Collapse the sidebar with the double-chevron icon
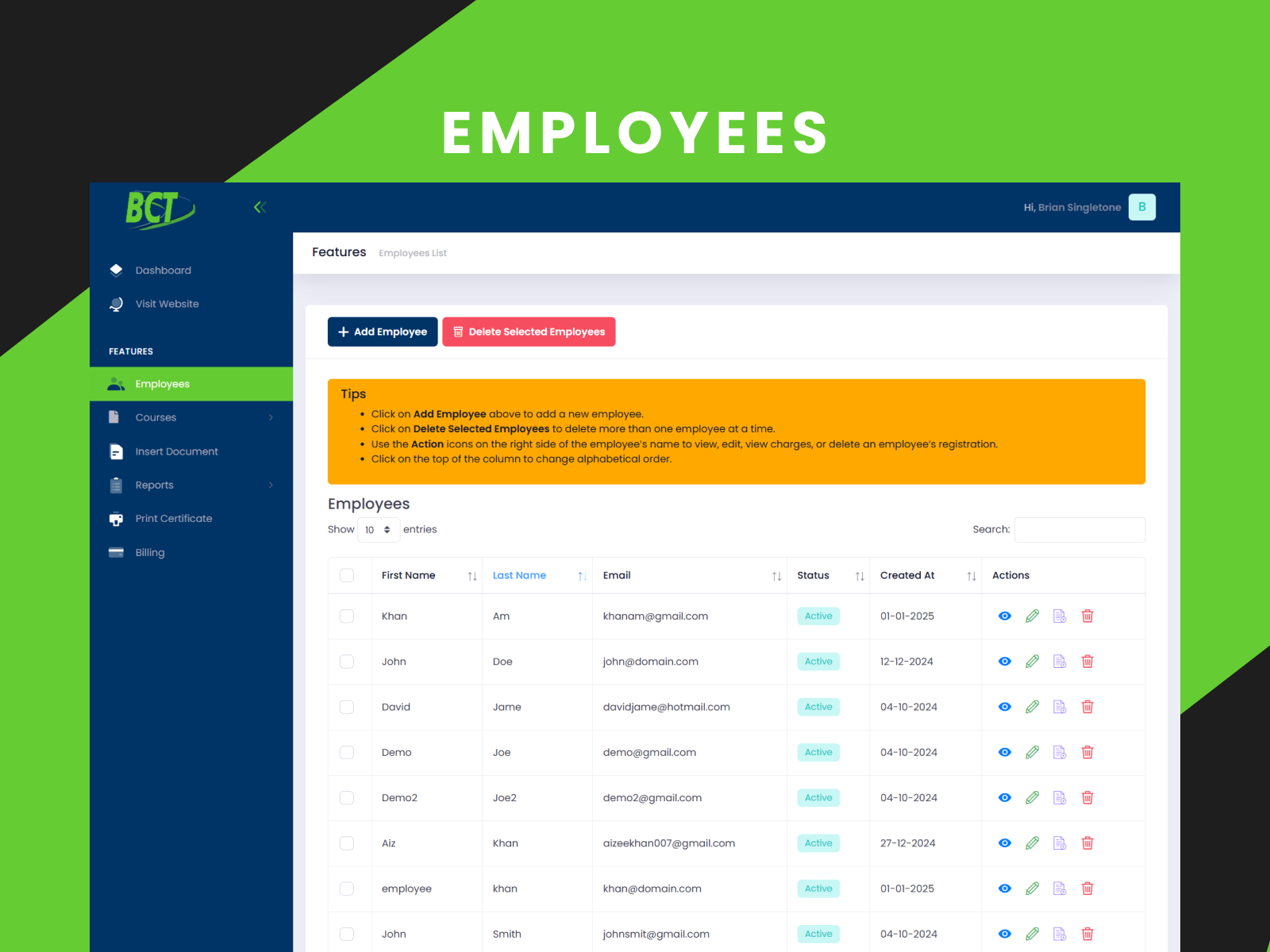The image size is (1270, 952). click(x=260, y=207)
